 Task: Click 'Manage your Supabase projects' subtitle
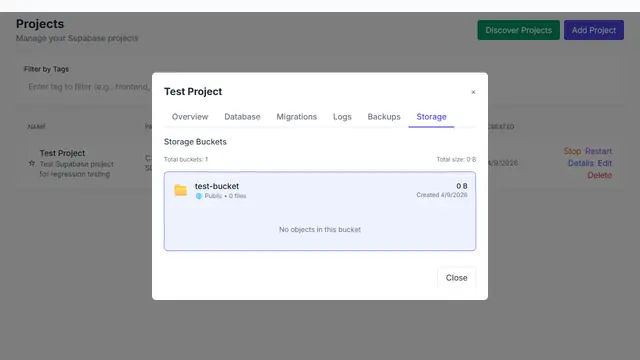[77, 38]
